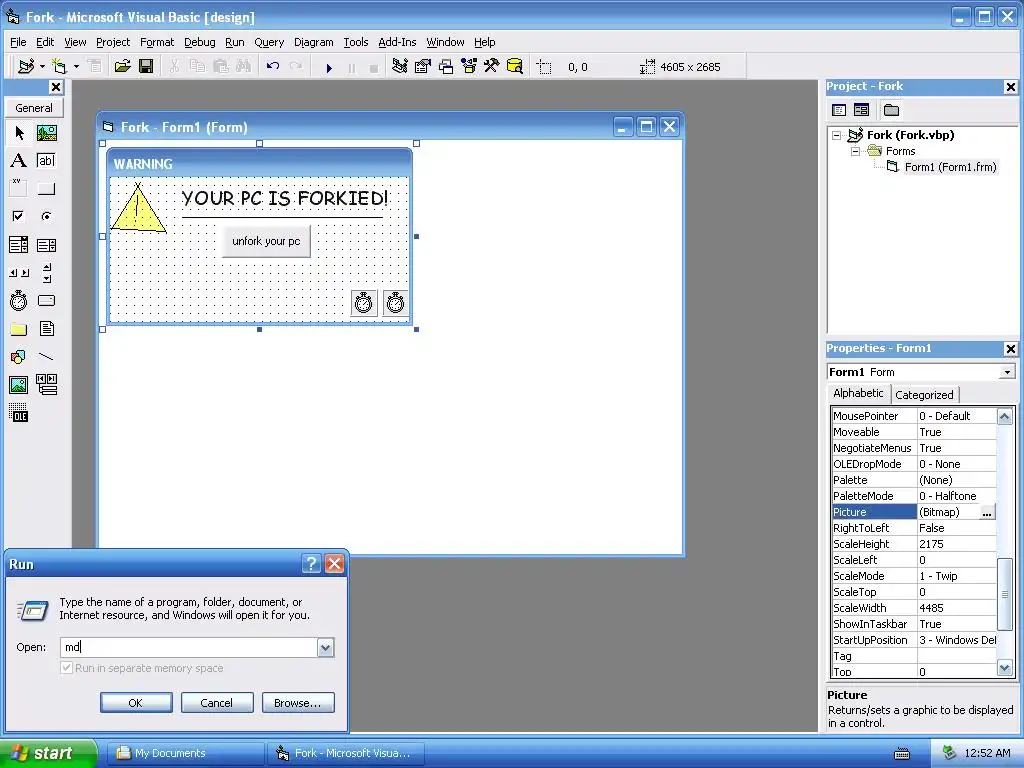This screenshot has height=768, width=1024.
Task: Select the Data control tool
Action: click(x=46, y=385)
